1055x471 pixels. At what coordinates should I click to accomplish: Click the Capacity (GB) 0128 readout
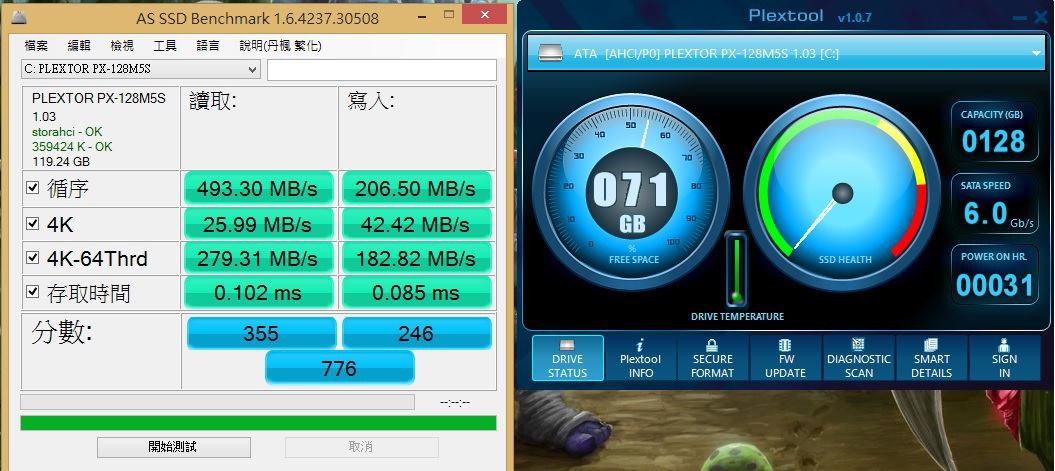[x=994, y=133]
